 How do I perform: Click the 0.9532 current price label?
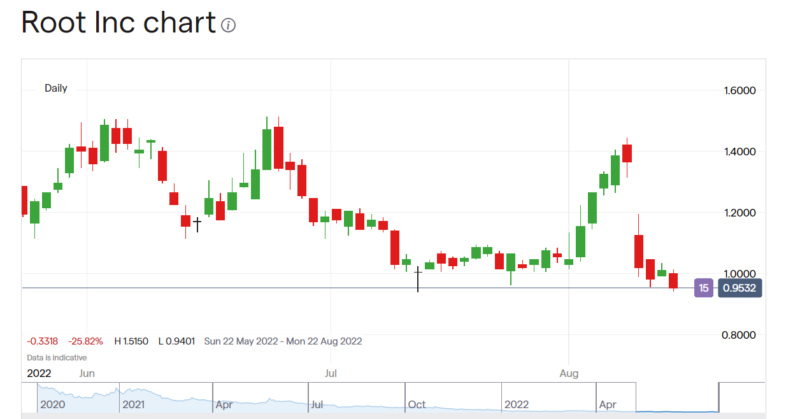(x=739, y=288)
